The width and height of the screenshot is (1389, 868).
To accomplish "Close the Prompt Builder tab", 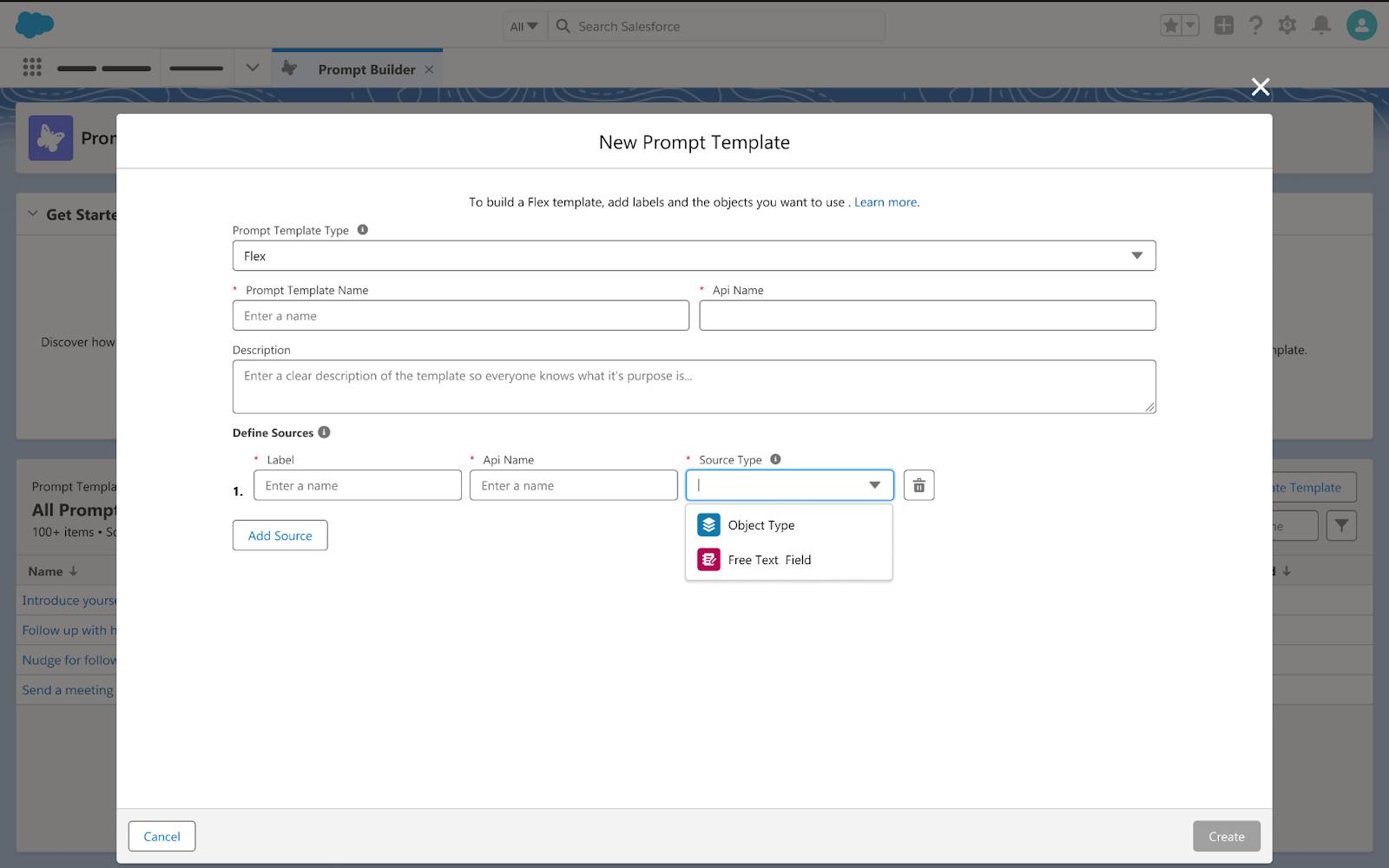I will [429, 69].
